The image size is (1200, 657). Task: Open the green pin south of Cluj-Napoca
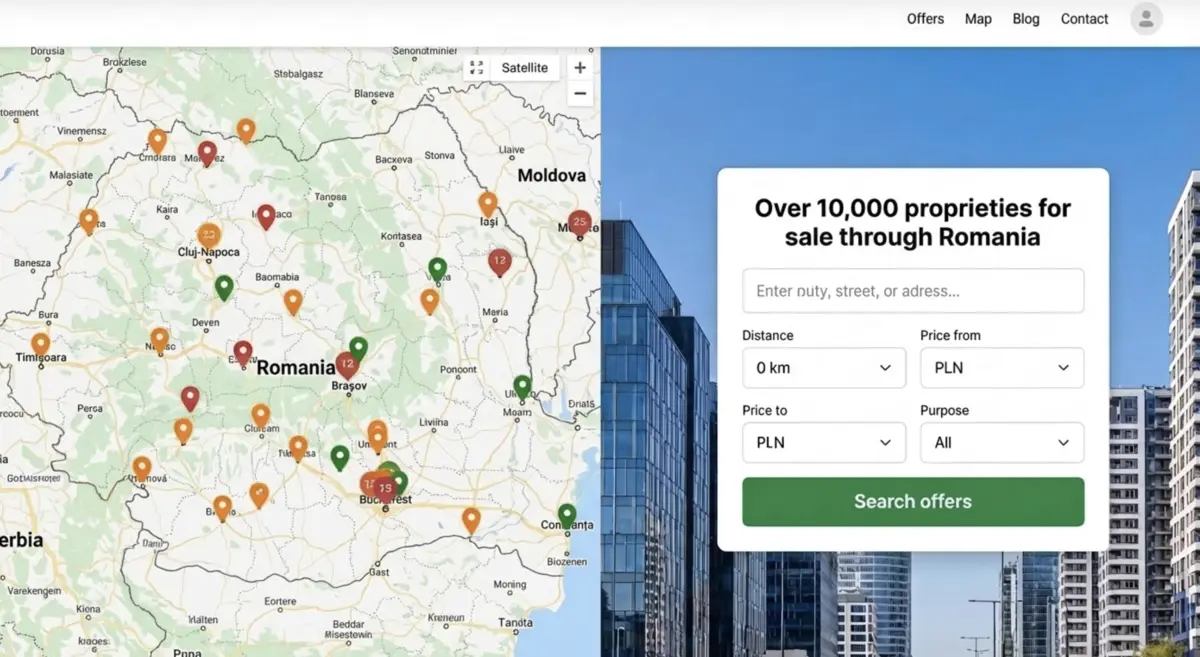point(224,288)
